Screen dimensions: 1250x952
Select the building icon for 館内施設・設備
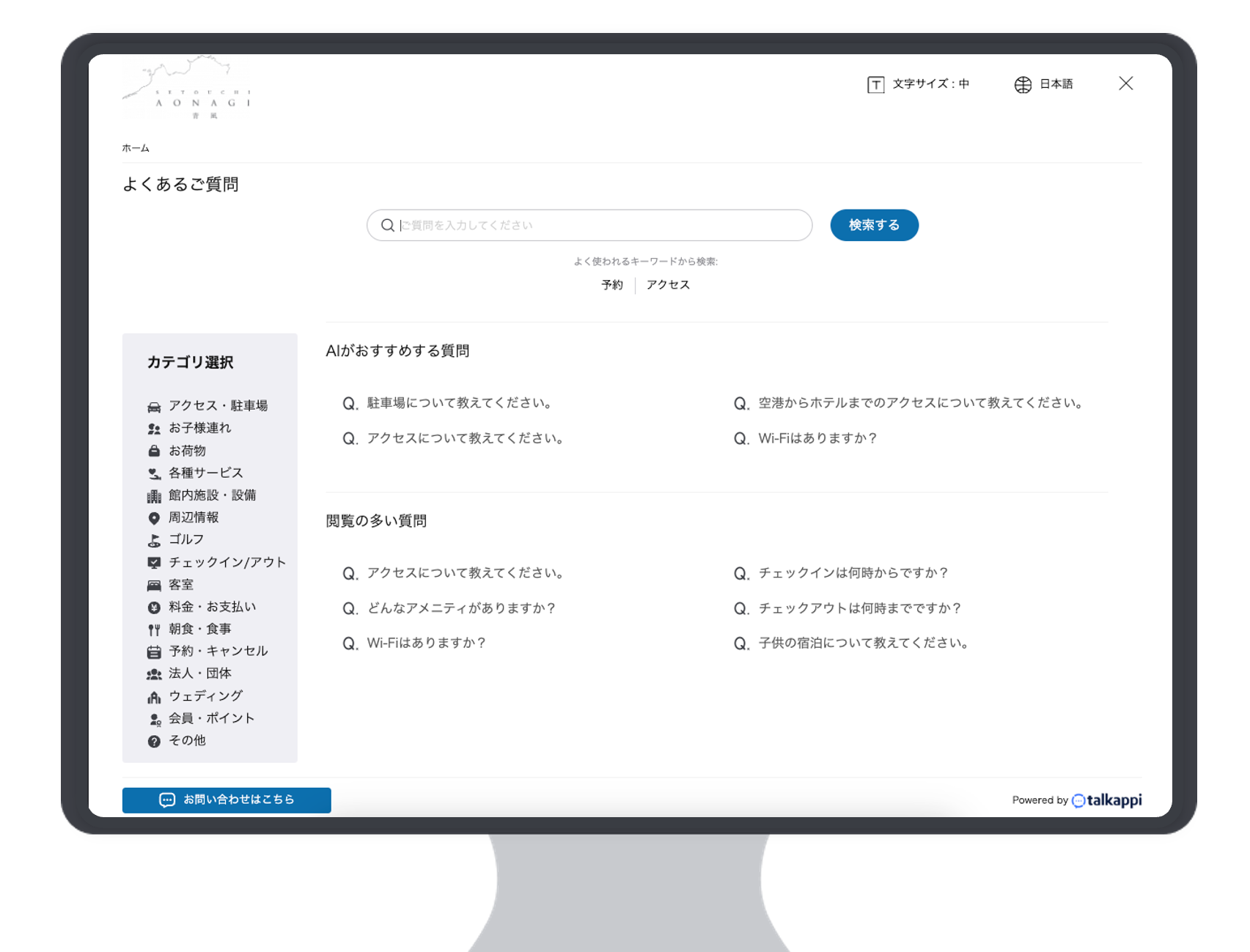(x=154, y=495)
